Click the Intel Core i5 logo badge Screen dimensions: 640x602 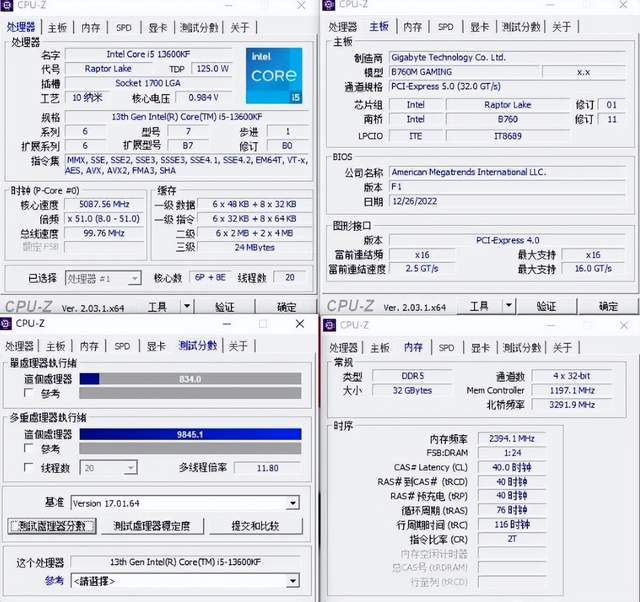point(274,76)
